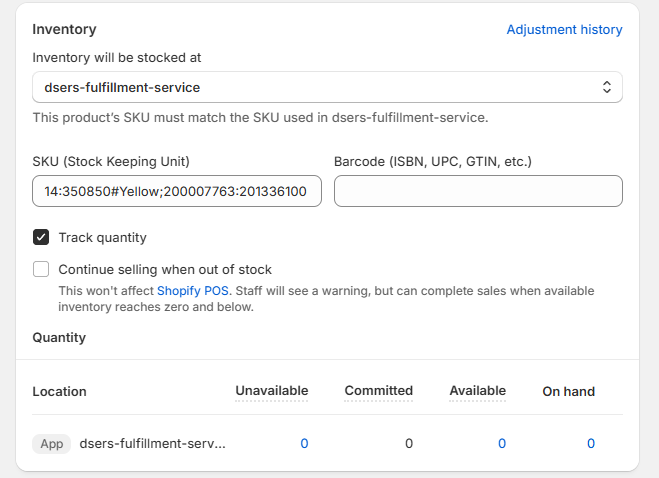659x478 pixels.
Task: Click the Committed quantity value 0
Action: [409, 443]
